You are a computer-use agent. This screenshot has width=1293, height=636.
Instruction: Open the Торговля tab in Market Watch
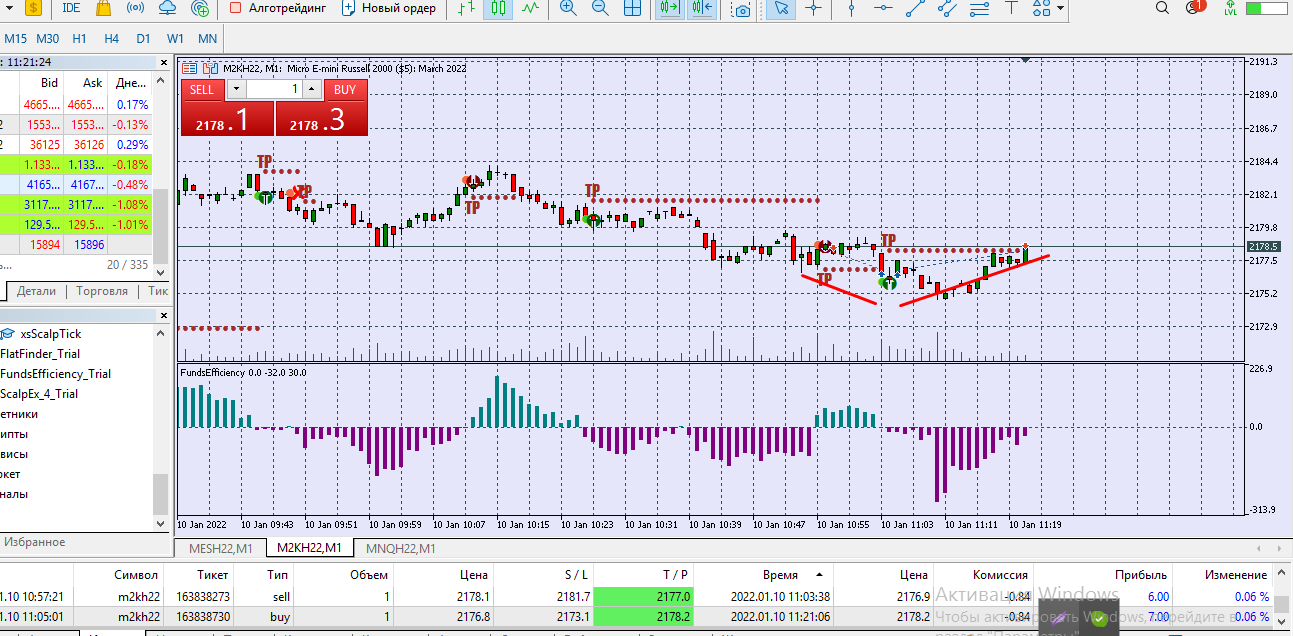[102, 291]
